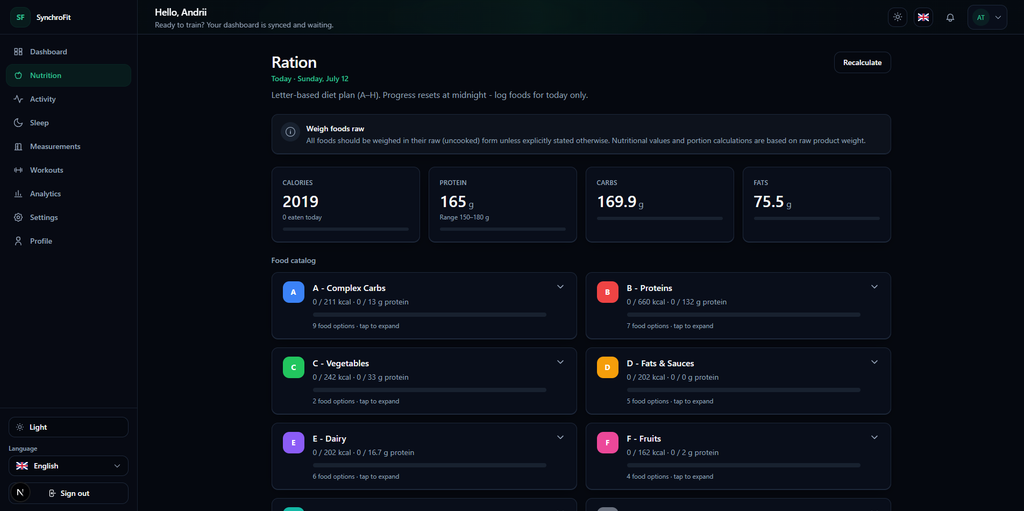Open the English language dropdown
Screen dimensions: 1024x511
(x=69, y=466)
